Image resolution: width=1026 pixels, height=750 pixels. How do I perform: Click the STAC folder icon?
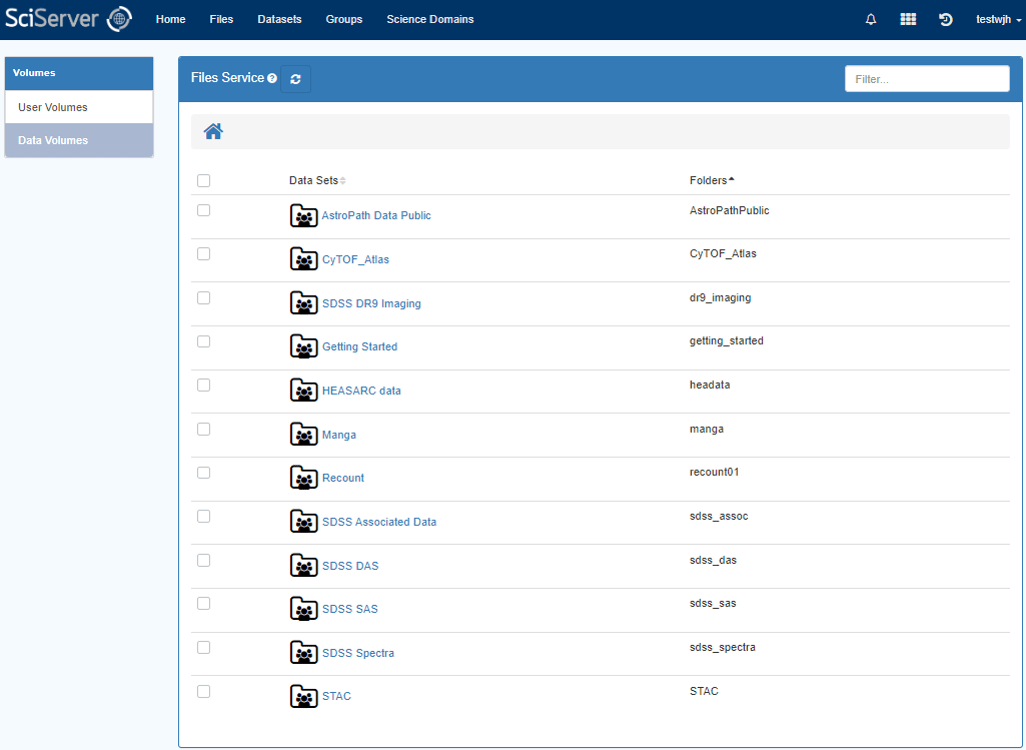[x=304, y=696]
